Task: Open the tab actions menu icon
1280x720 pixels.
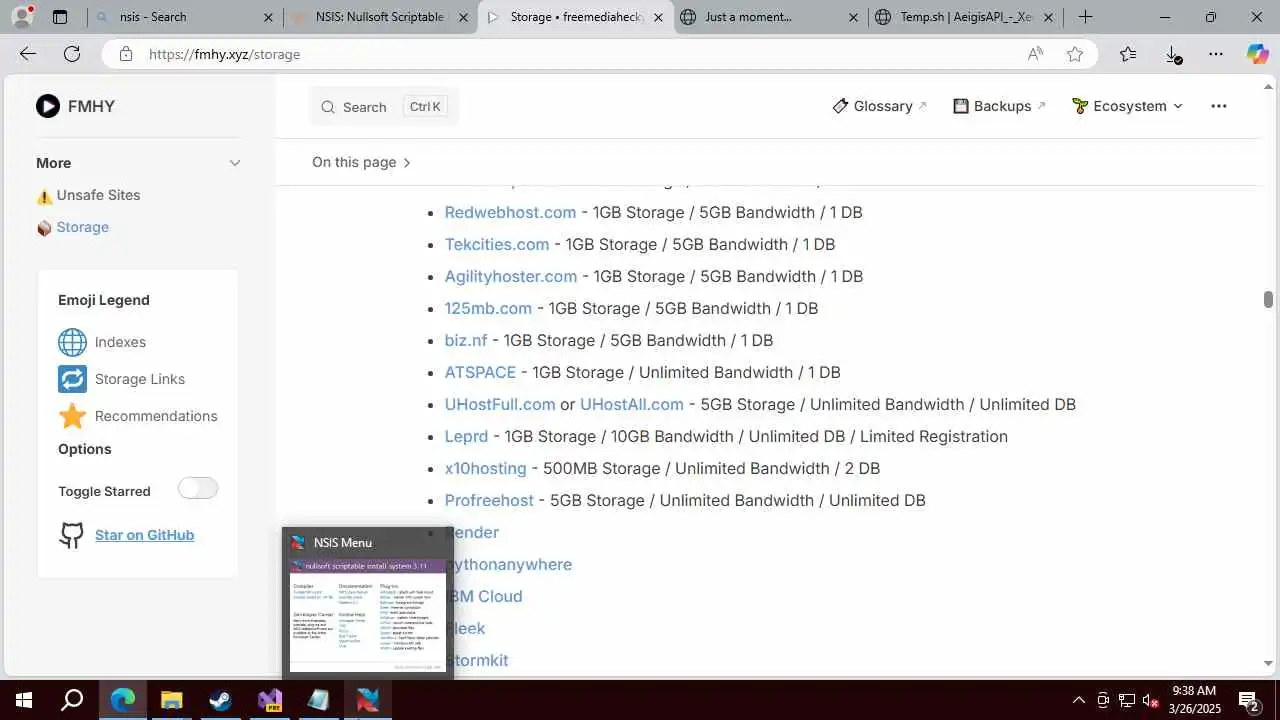Action: tap(60, 17)
